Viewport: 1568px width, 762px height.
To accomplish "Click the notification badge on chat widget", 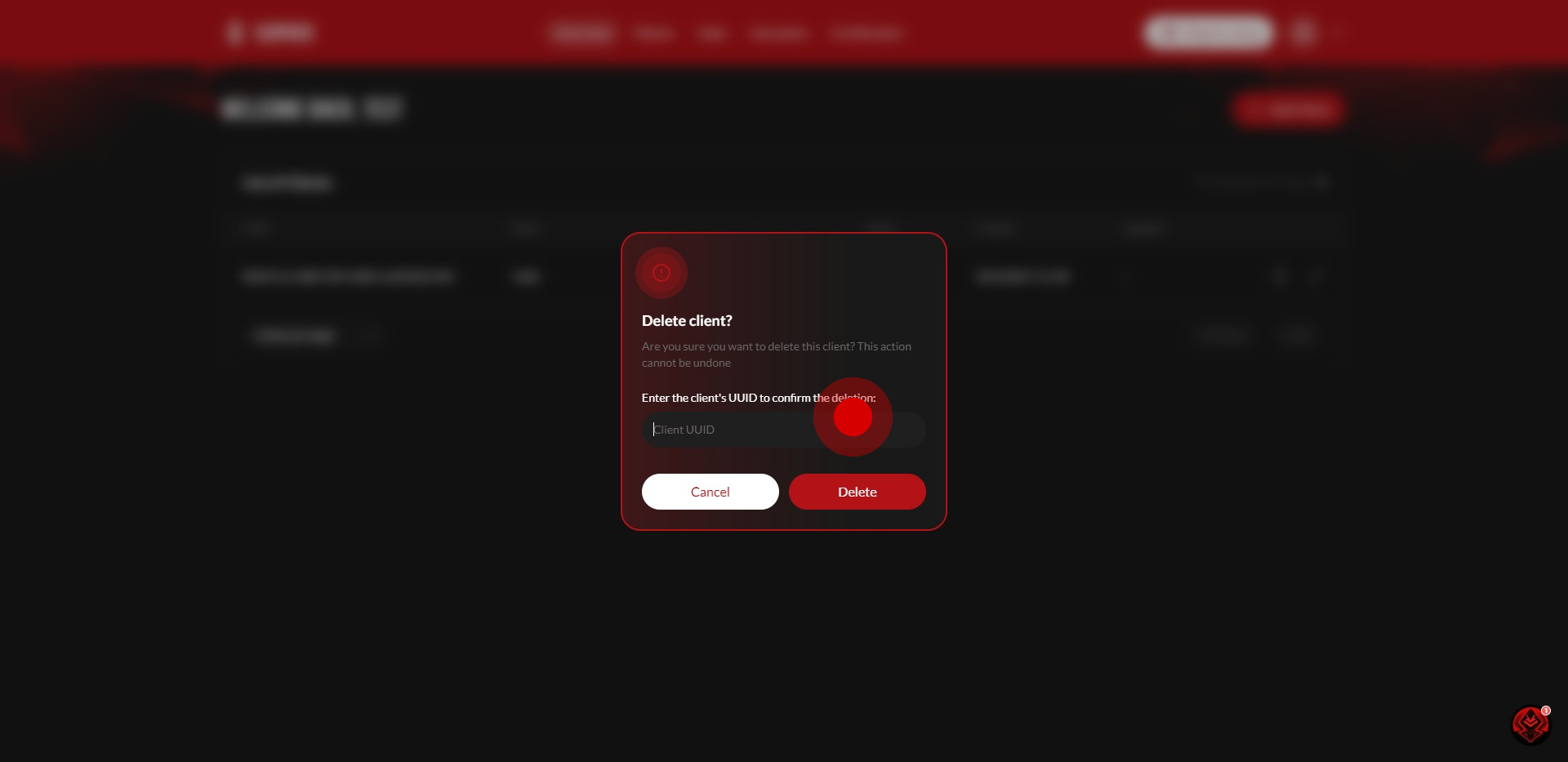I will (x=1546, y=711).
